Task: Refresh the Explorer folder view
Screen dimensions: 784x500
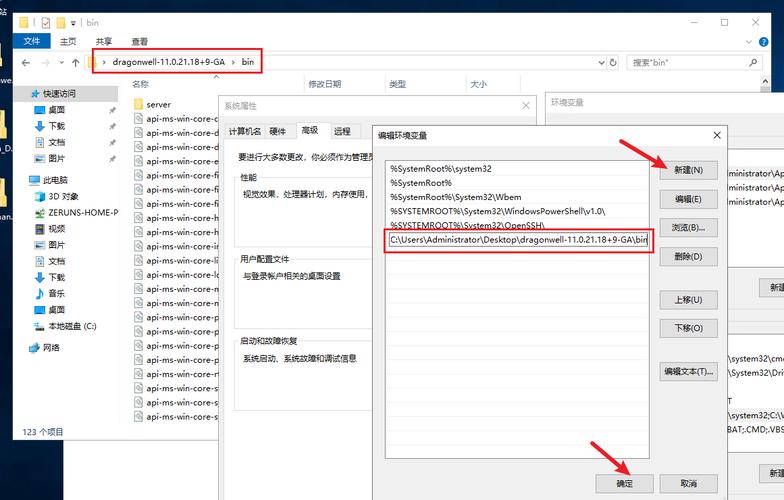Action: tap(613, 62)
